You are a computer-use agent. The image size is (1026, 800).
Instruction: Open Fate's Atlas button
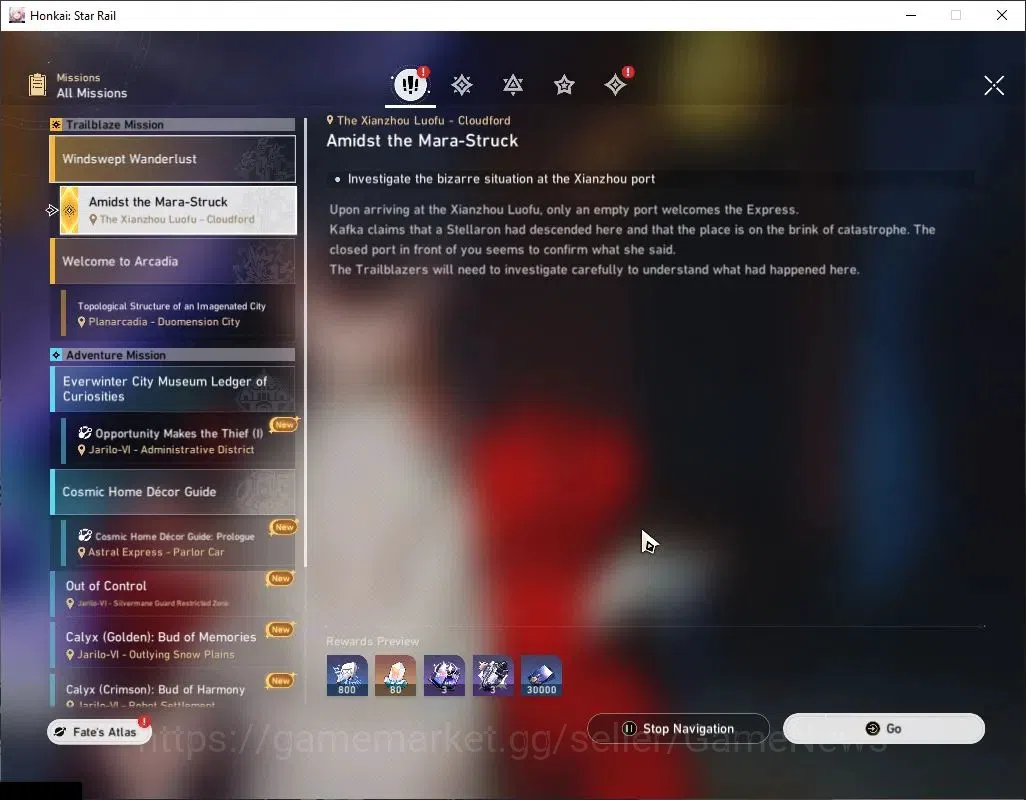pos(99,731)
